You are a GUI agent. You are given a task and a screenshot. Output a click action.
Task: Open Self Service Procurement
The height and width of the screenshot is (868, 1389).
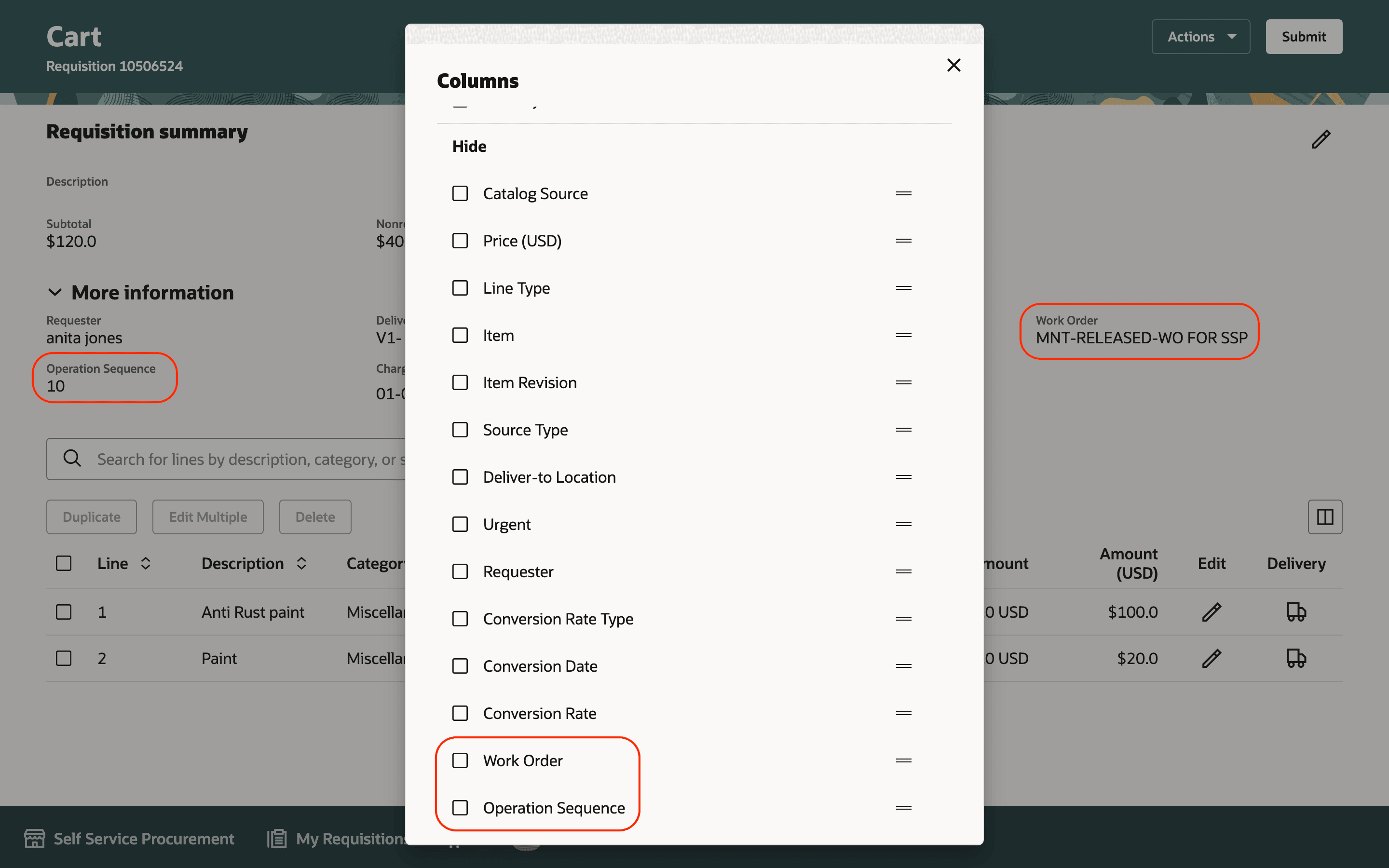131,839
